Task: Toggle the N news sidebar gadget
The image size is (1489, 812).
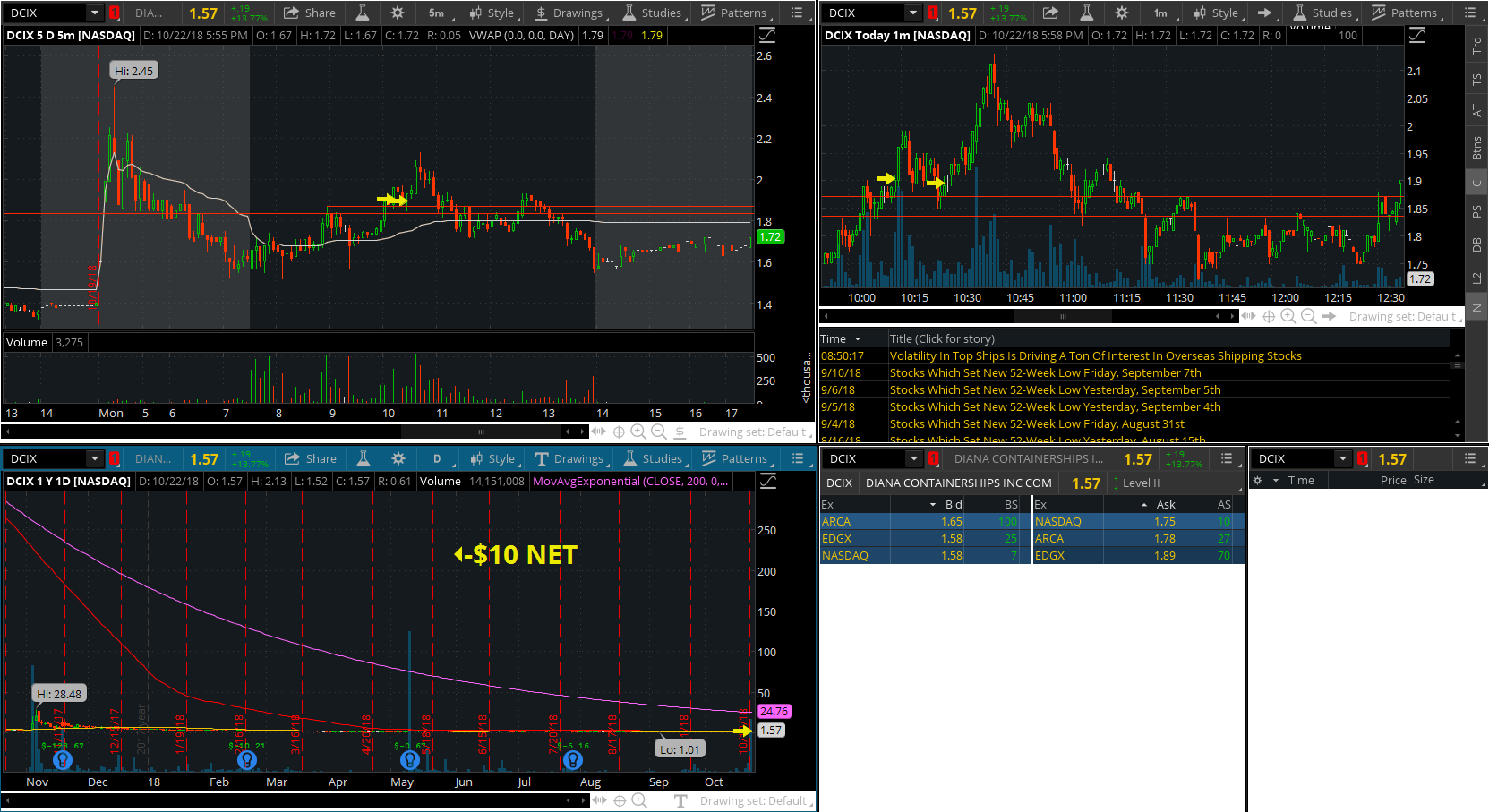Action: point(1477,308)
